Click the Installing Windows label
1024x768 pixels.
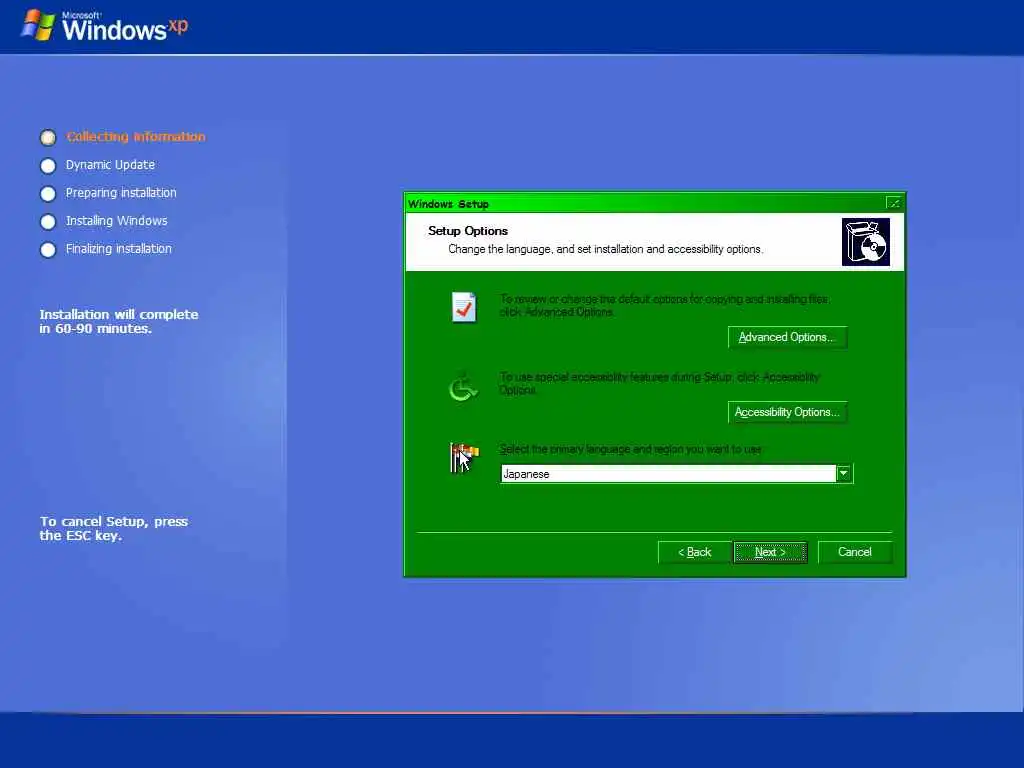tap(116, 221)
